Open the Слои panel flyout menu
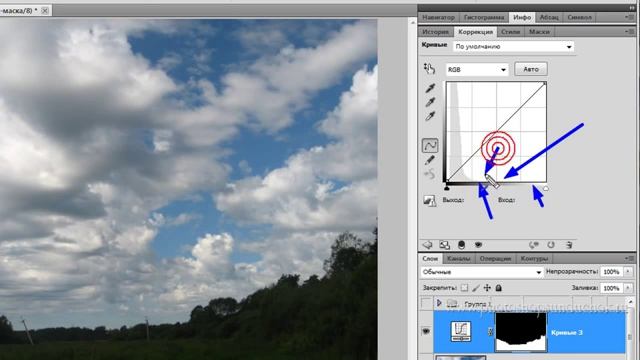 coord(629,258)
